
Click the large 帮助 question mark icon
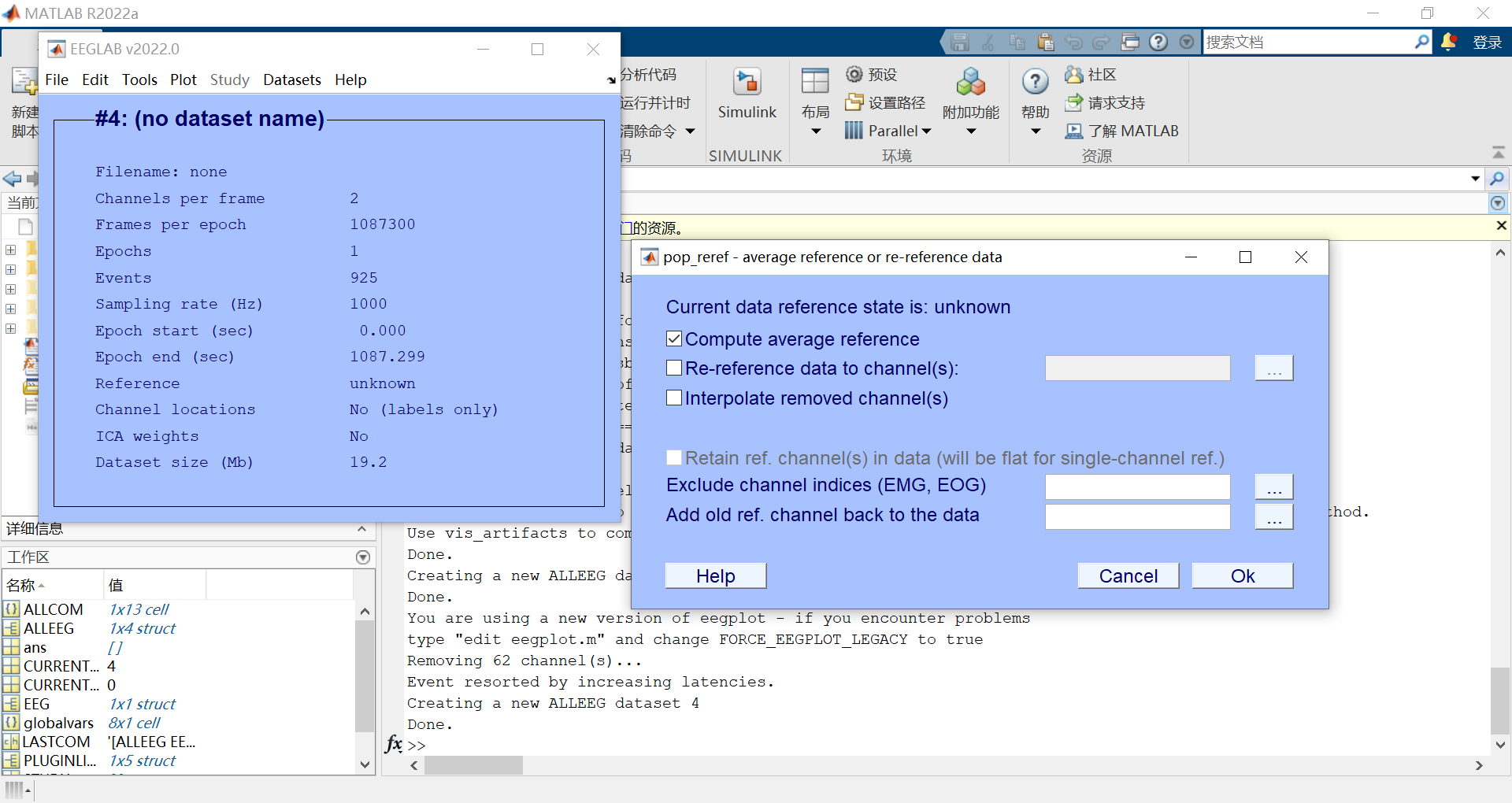[x=1036, y=81]
